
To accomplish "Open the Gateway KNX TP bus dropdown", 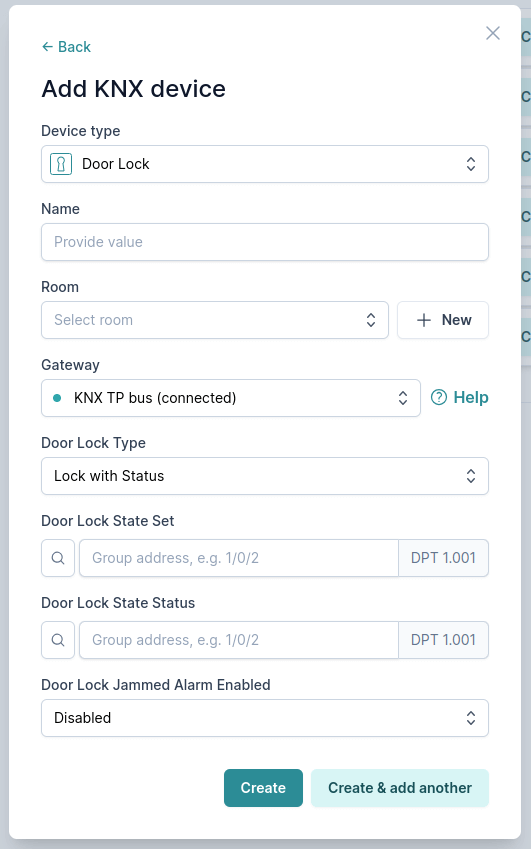I will click(x=231, y=398).
